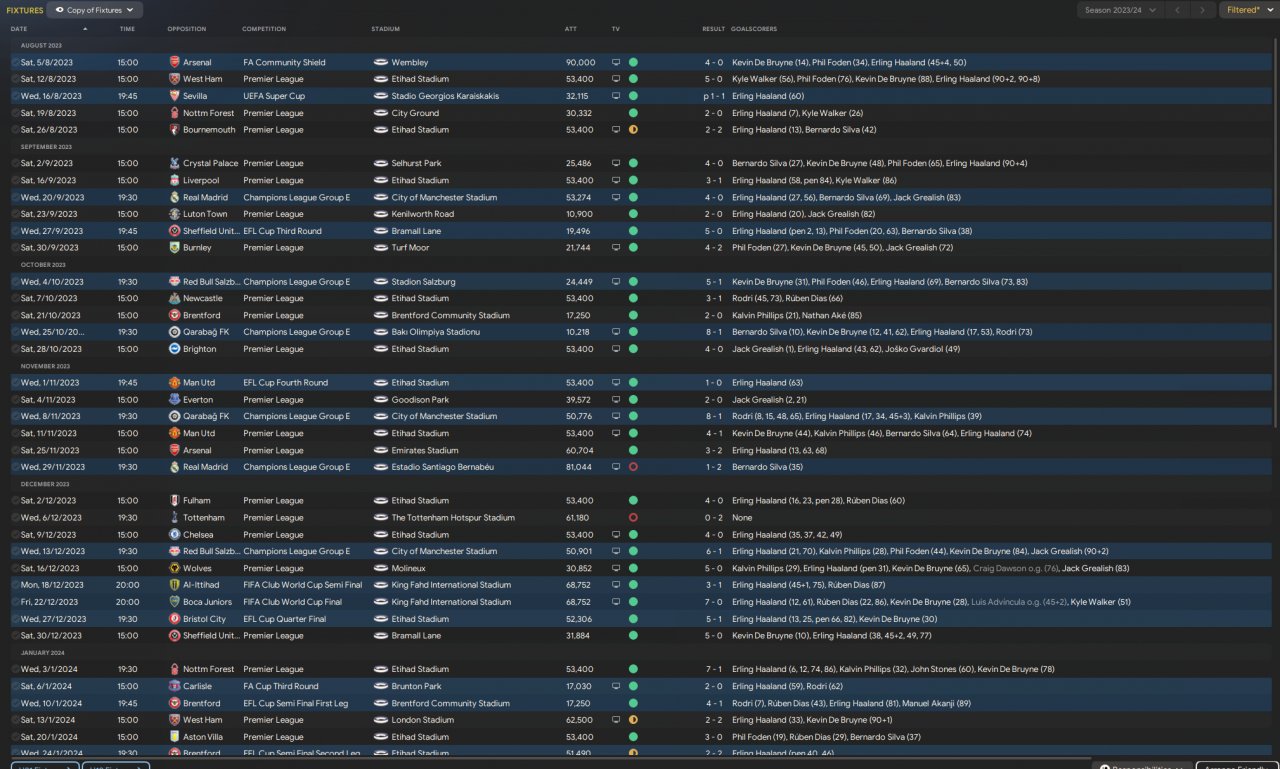1280x769 pixels.
Task: Go to the previous season arrow
Action: pos(1177,10)
